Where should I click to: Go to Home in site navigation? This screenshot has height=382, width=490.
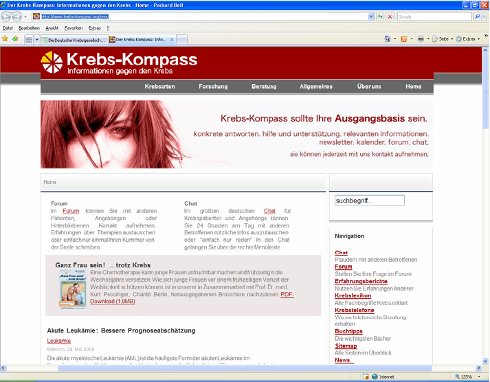tap(413, 86)
